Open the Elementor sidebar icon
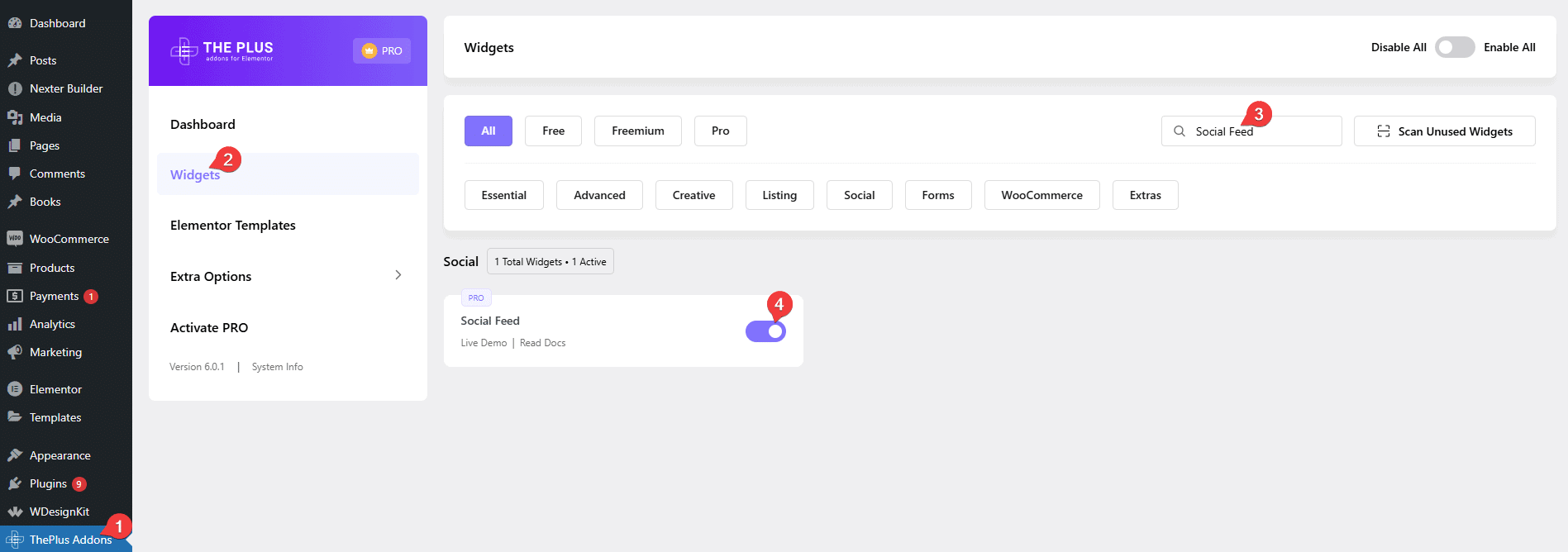Image resolution: width=1568 pixels, height=552 pixels. pyautogui.click(x=15, y=389)
